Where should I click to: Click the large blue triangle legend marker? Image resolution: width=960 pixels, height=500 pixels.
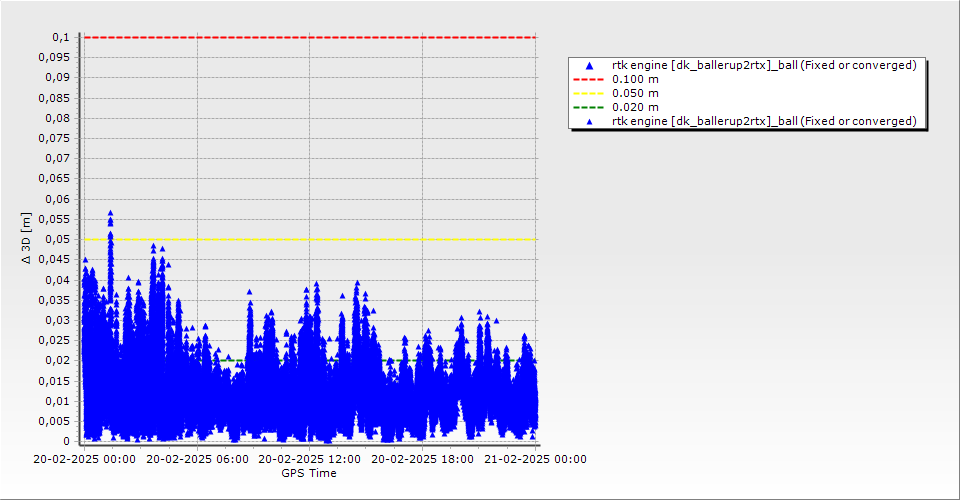click(590, 65)
